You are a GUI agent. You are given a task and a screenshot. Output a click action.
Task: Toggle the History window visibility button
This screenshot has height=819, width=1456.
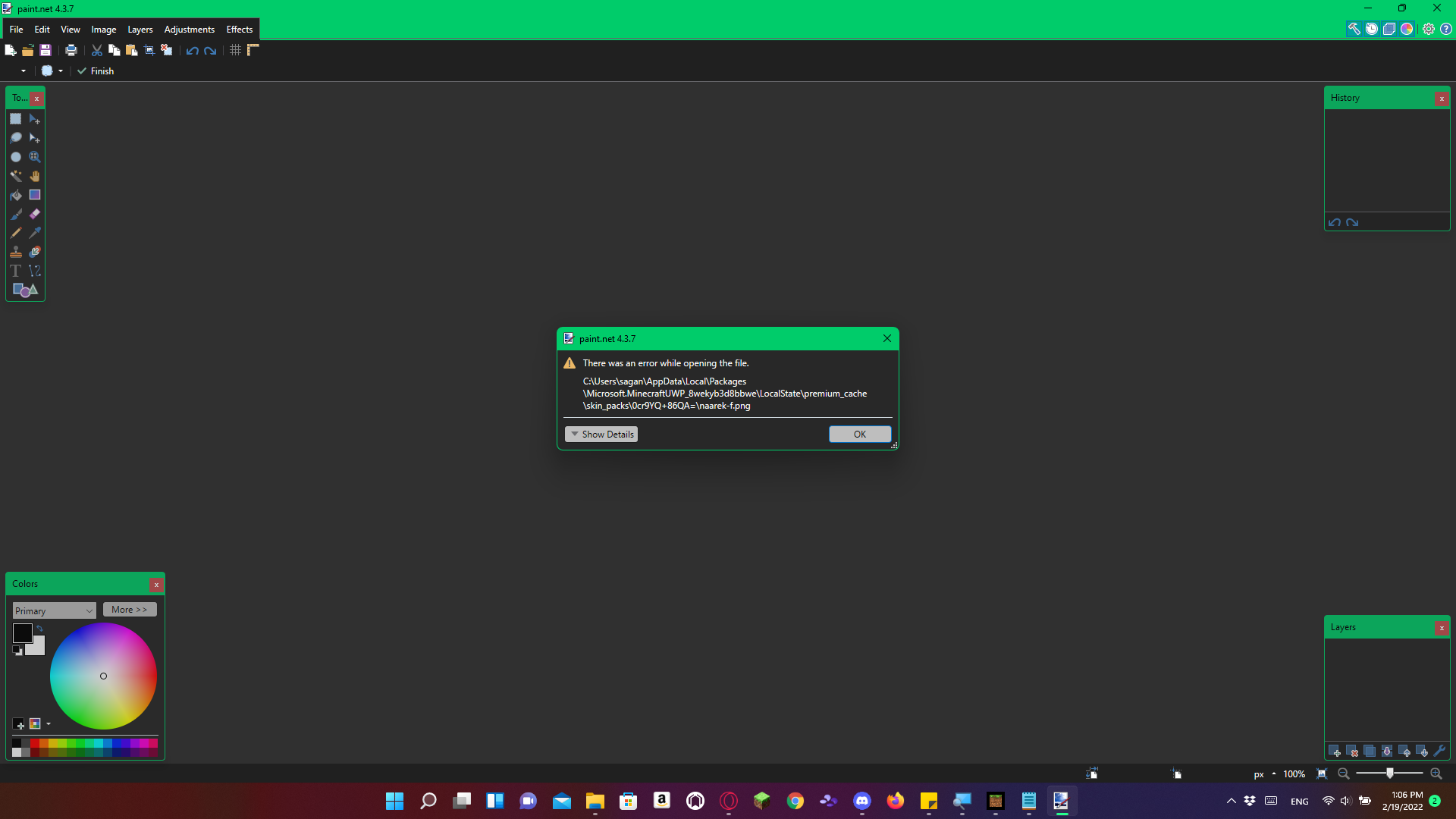click(x=1372, y=29)
